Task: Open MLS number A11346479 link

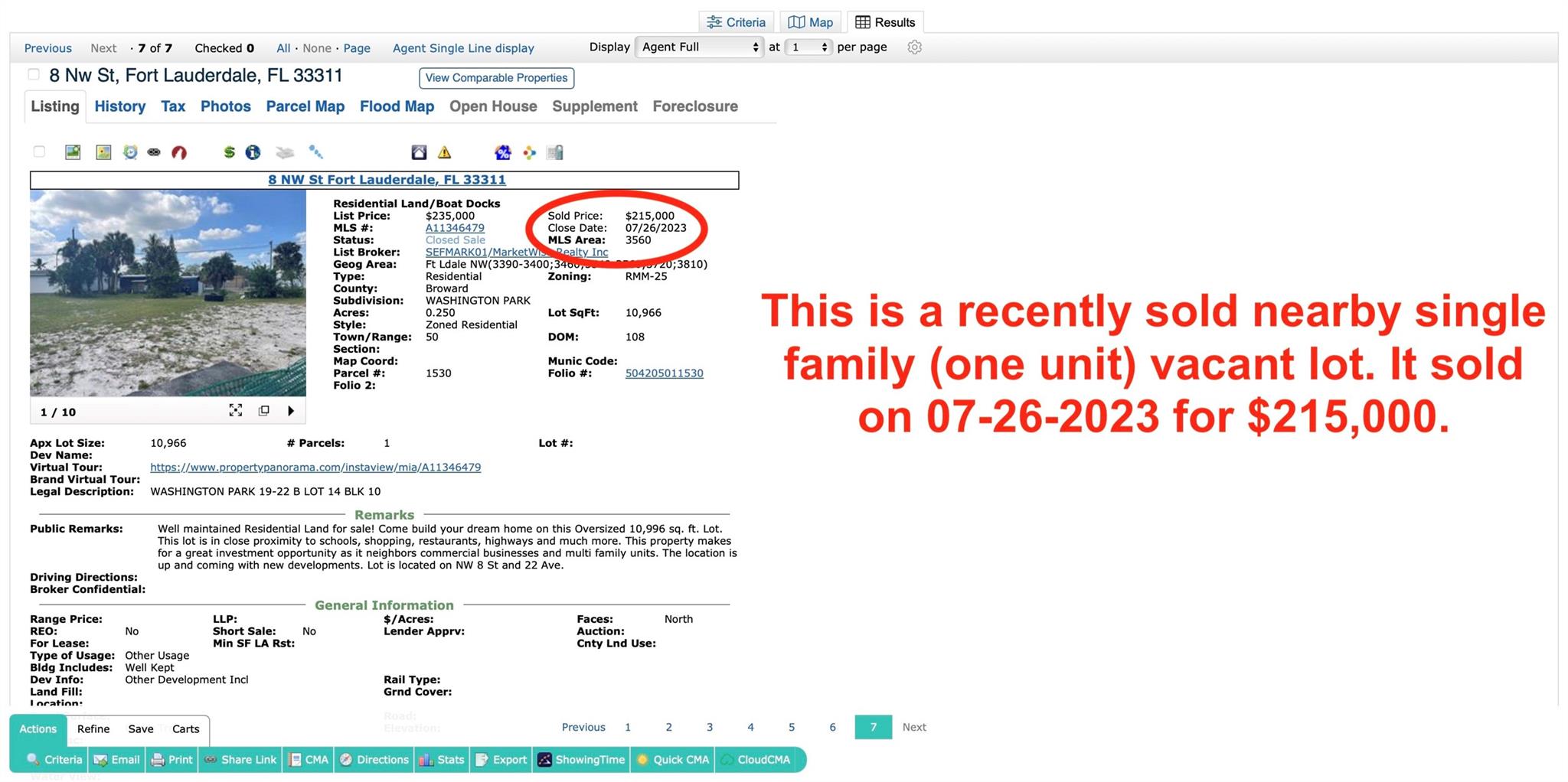Action: click(x=455, y=228)
